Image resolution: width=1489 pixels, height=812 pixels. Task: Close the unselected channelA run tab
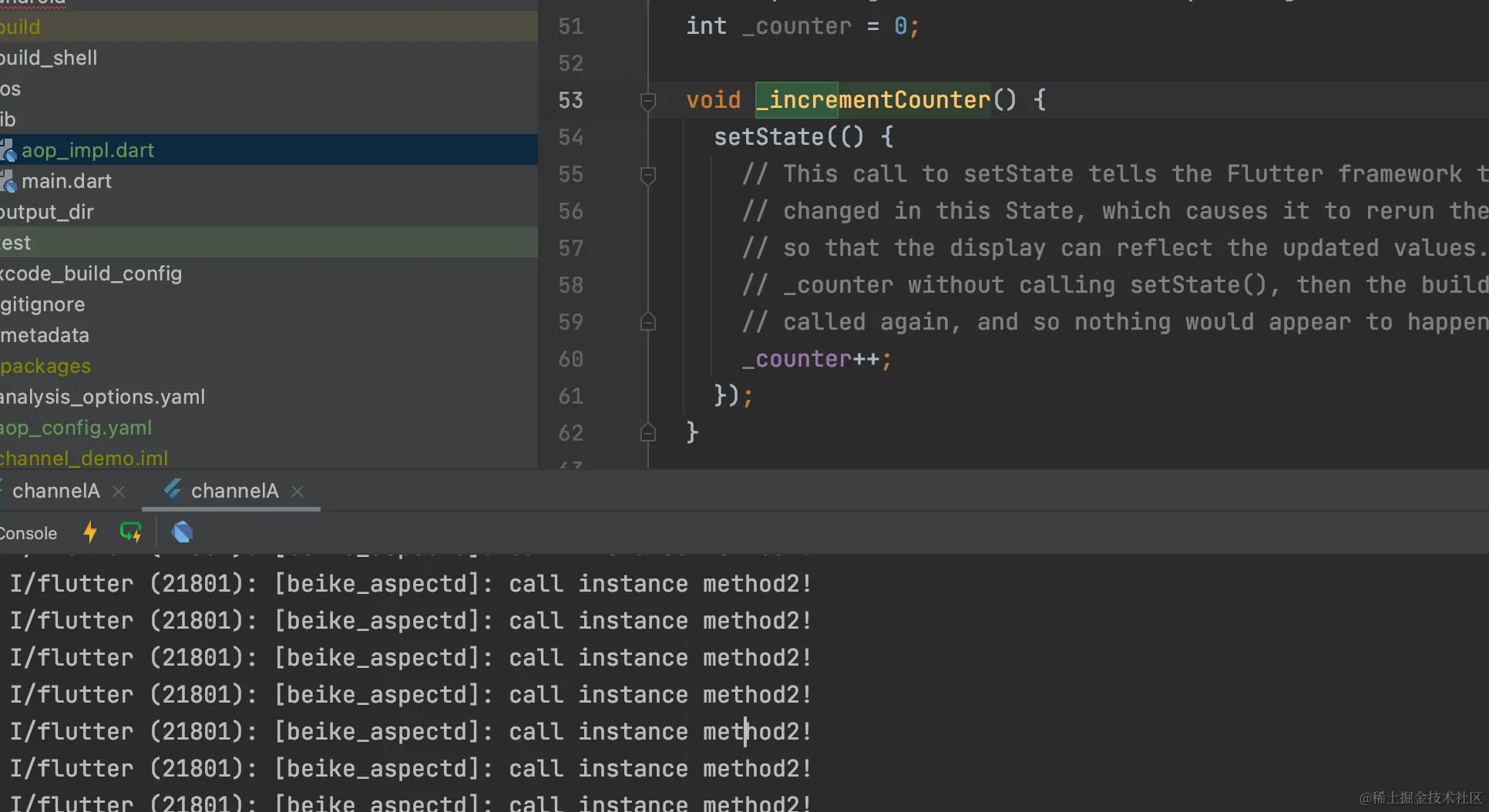pos(119,491)
